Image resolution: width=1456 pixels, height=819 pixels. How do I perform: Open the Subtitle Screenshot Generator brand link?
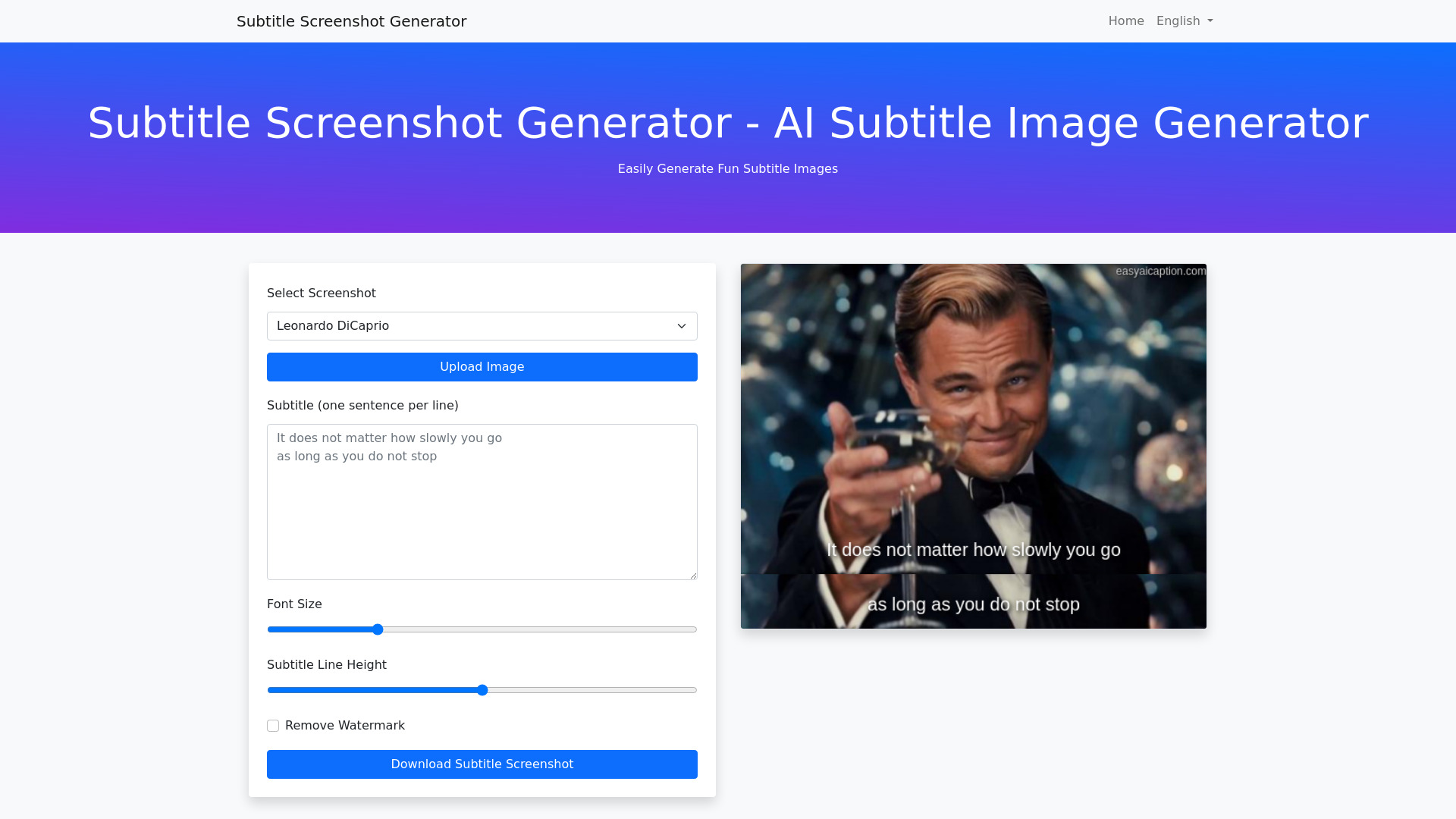351,21
